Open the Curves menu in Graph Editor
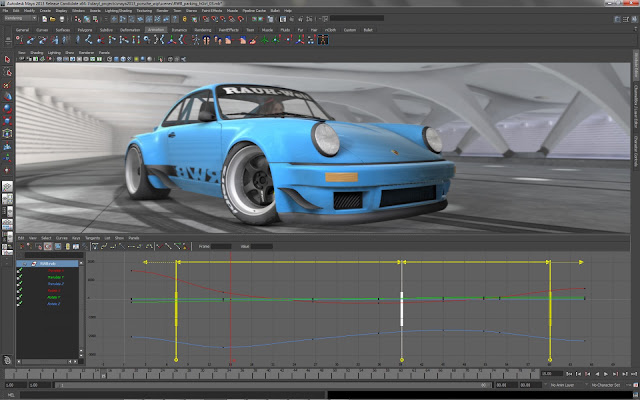This screenshot has height=400, width=640. pyautogui.click(x=62, y=238)
